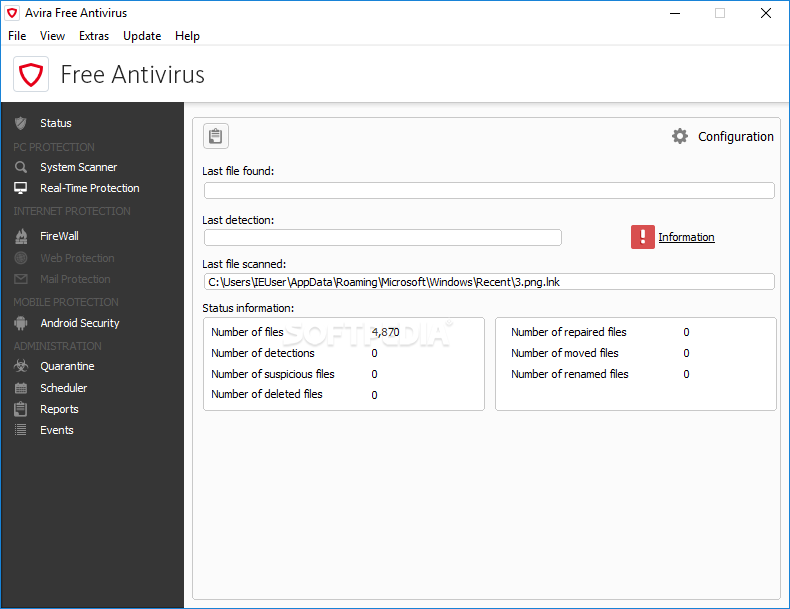Open the File menu
The image size is (790, 609).
(17, 36)
